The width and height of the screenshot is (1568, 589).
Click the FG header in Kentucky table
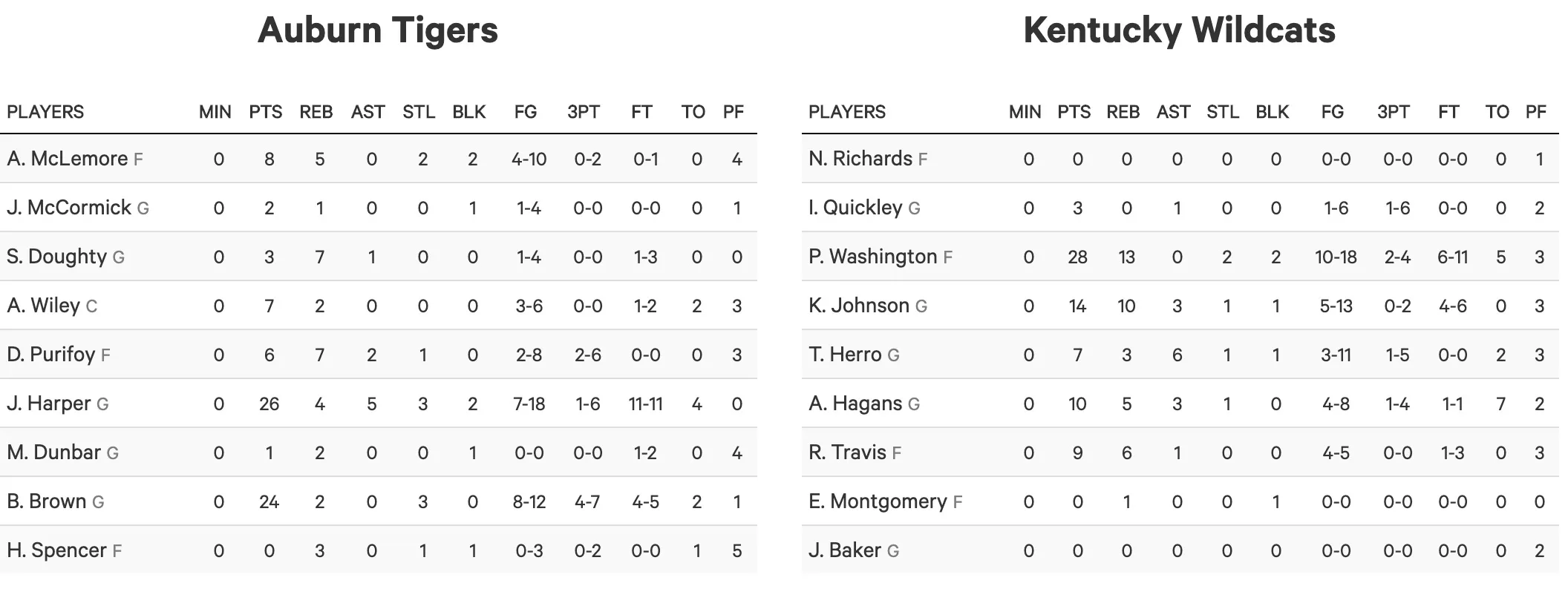(1332, 112)
